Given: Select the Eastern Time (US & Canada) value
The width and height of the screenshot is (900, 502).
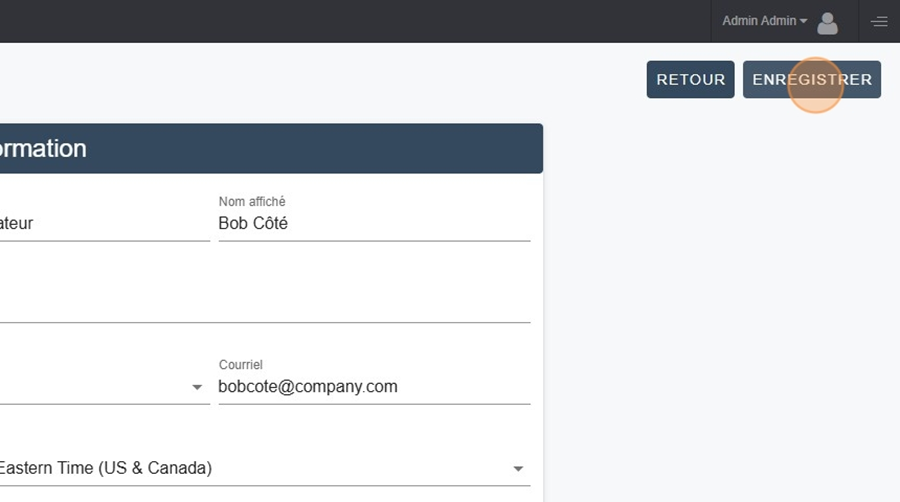Looking at the screenshot, I should 106,468.
